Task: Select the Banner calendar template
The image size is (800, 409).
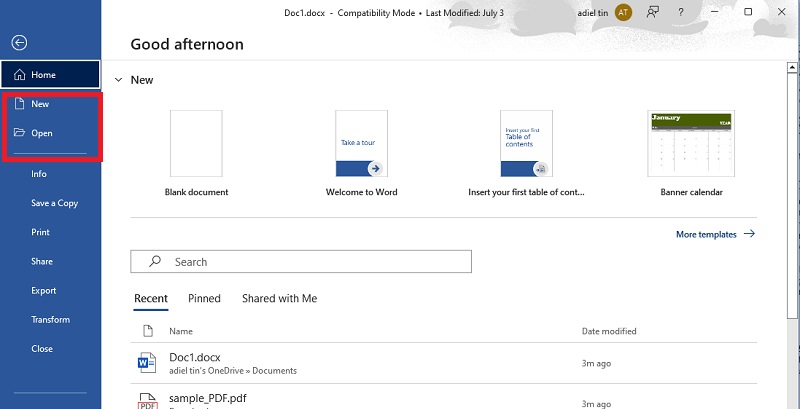Action: [691, 153]
